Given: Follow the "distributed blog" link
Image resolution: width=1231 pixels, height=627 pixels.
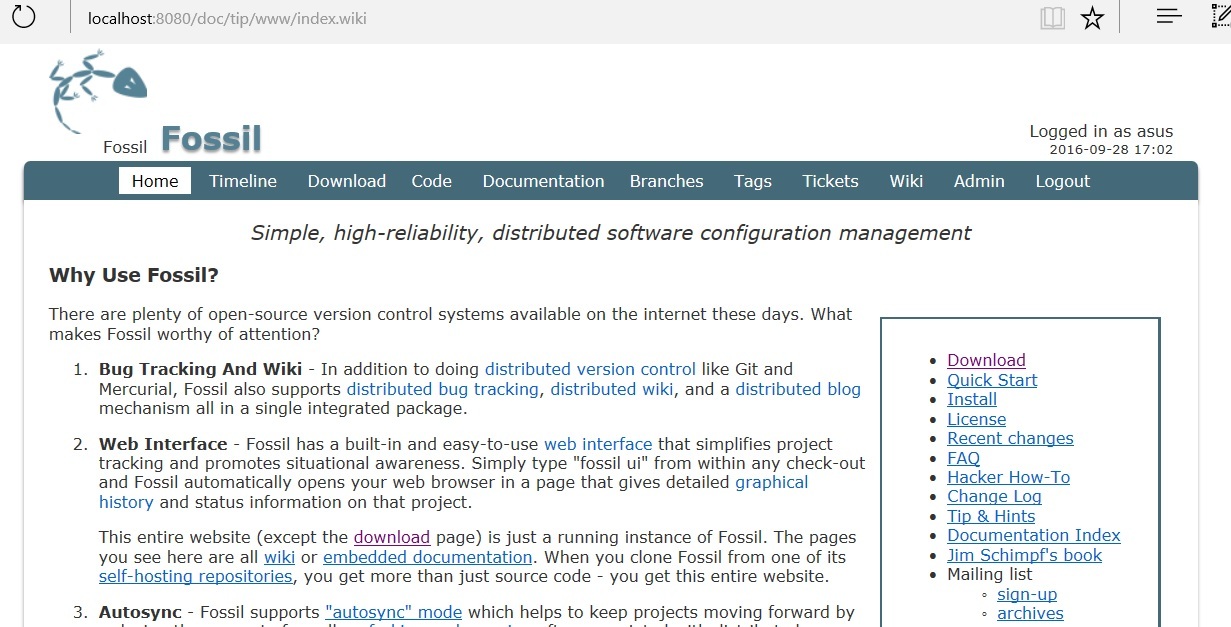Looking at the screenshot, I should pyautogui.click(x=798, y=389).
